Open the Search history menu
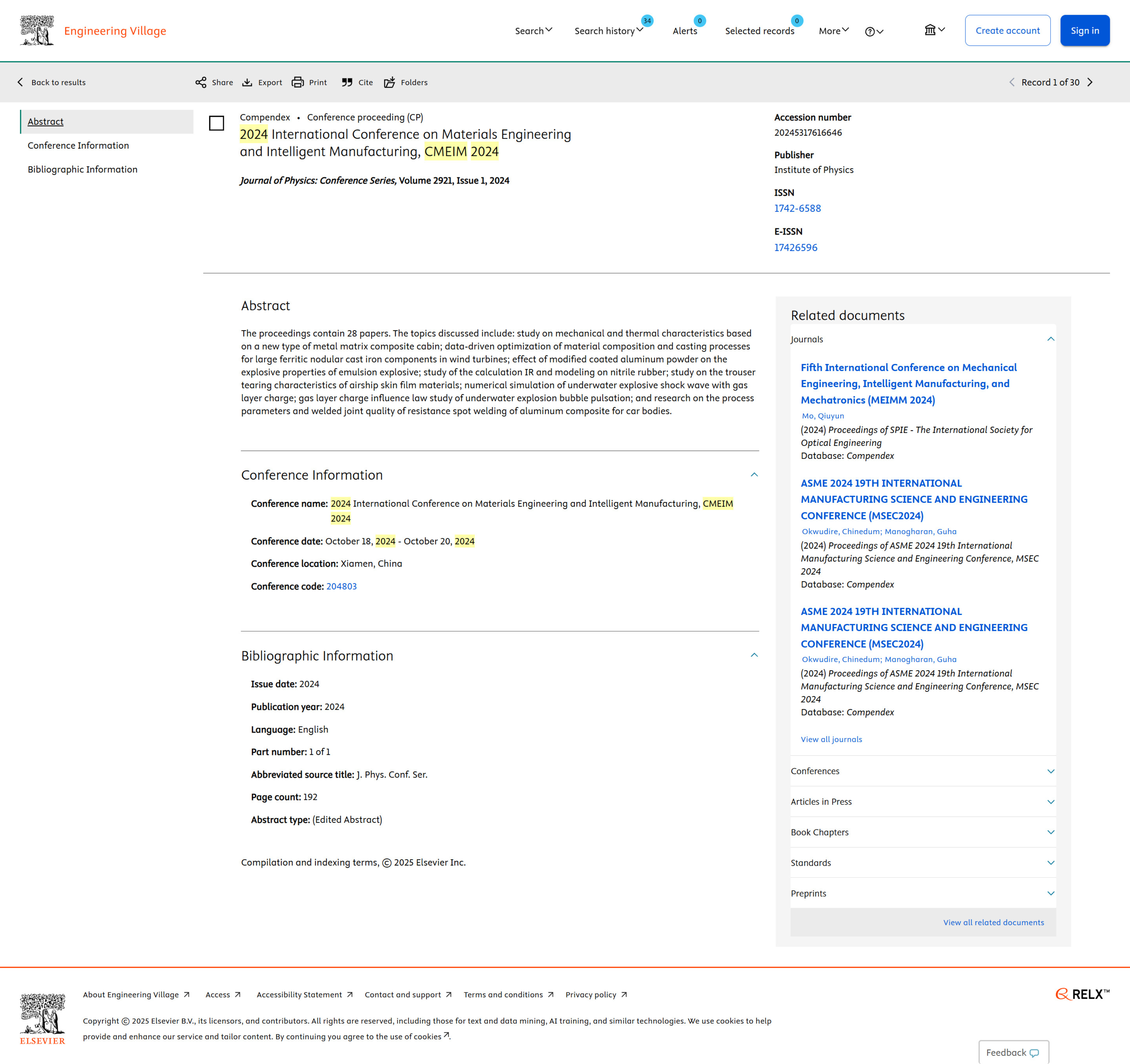Screen dimensions: 1130x1064 pyautogui.click(x=608, y=31)
